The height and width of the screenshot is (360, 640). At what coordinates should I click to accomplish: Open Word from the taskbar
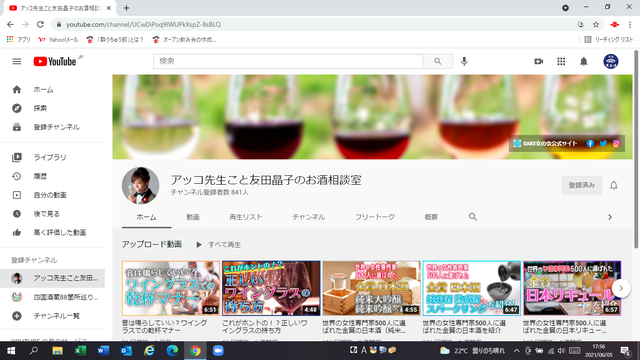pyautogui.click(x=103, y=351)
